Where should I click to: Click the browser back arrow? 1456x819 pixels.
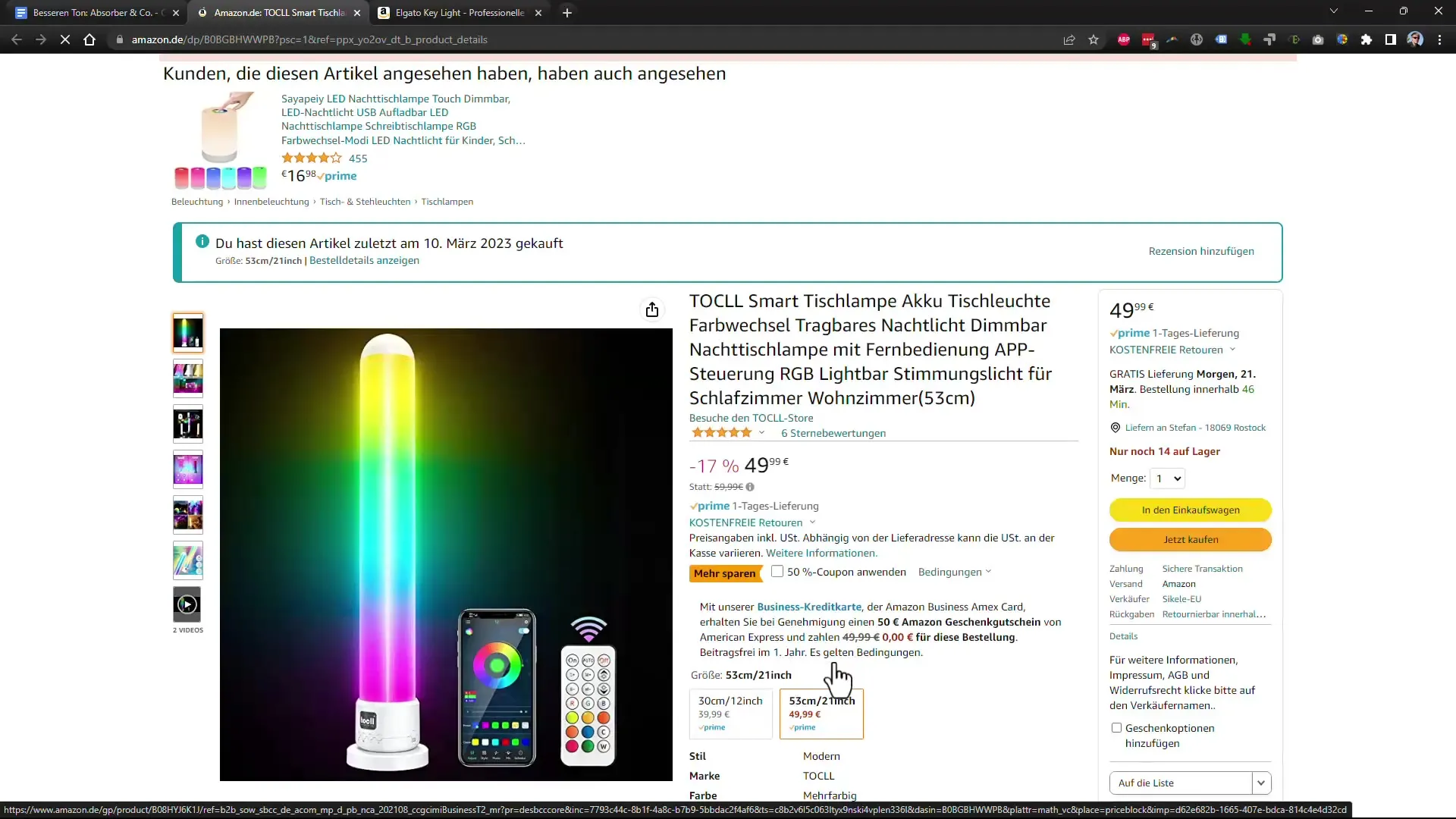pyautogui.click(x=17, y=39)
